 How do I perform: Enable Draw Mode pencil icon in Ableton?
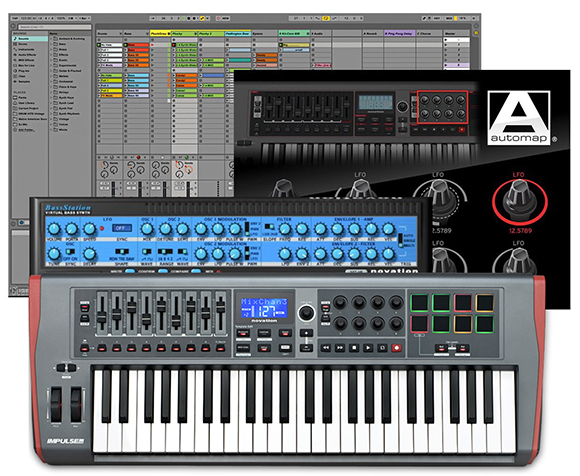tap(424, 18)
